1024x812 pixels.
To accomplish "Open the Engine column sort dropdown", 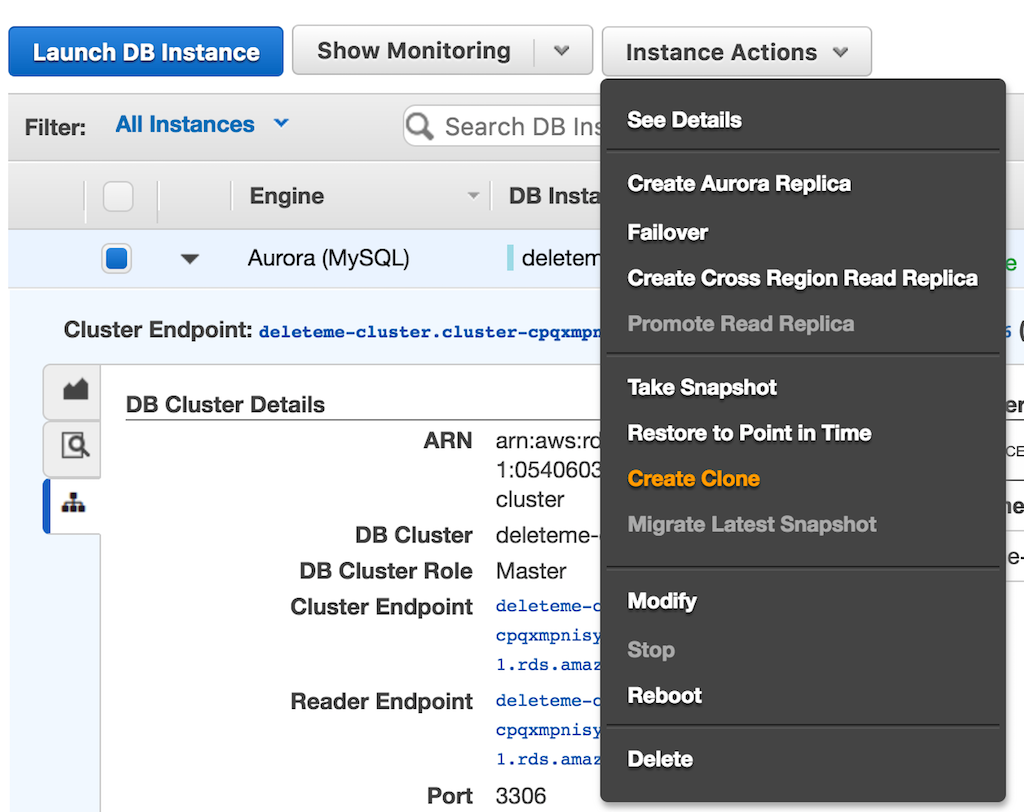I will (x=473, y=196).
